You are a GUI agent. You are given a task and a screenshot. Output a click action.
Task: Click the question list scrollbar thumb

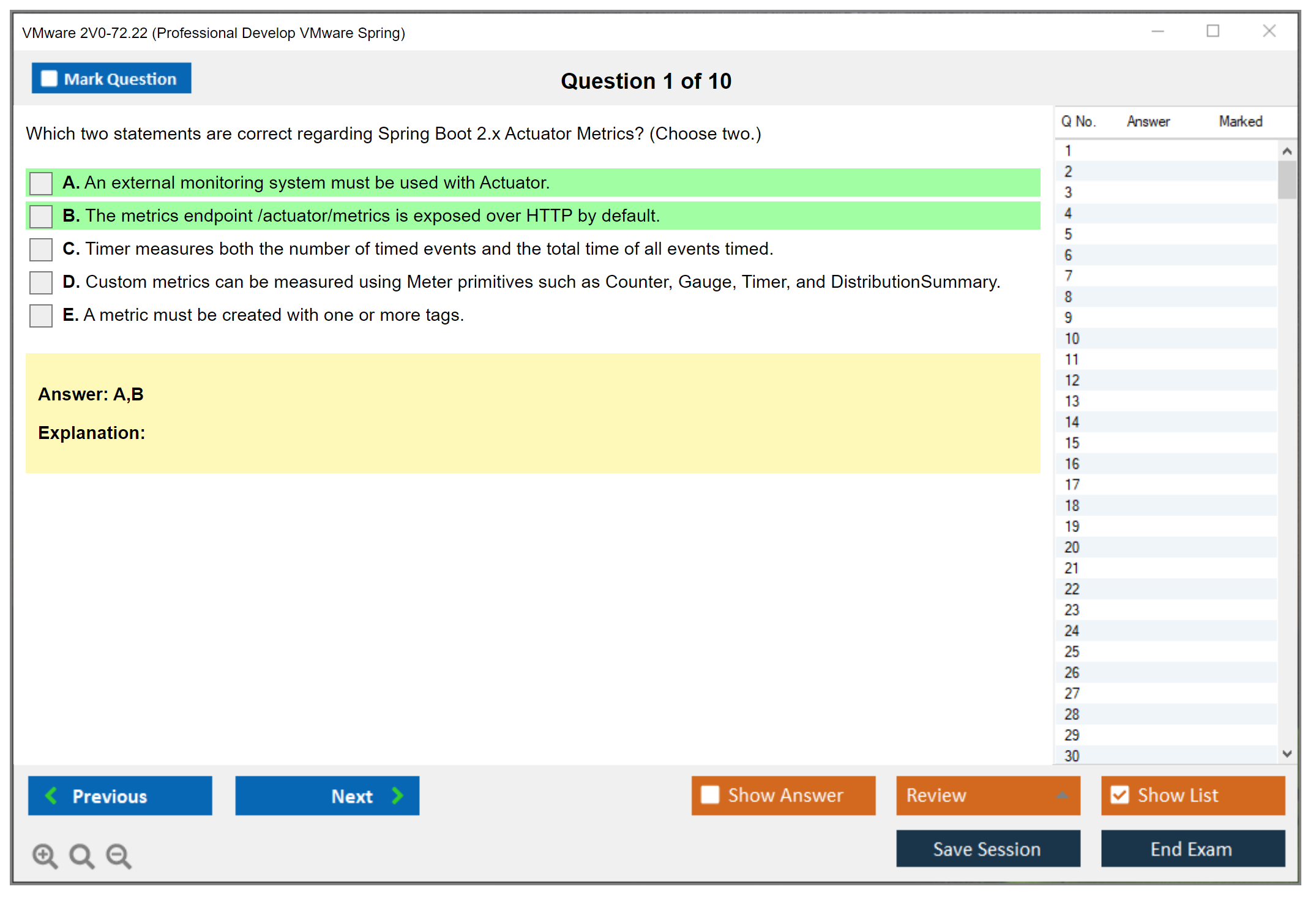[1287, 180]
